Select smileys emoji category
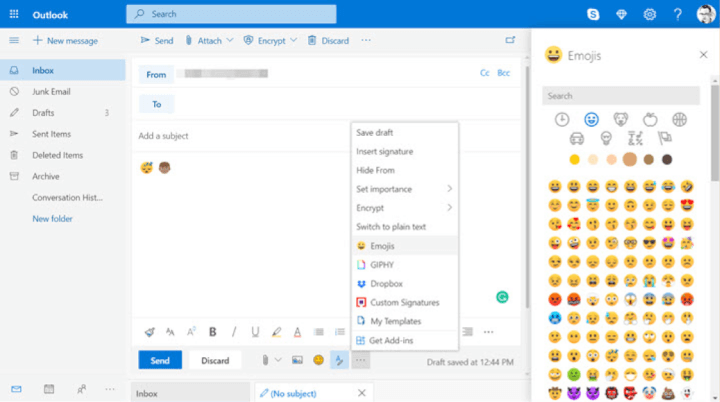This screenshot has width=720, height=402. (x=591, y=119)
